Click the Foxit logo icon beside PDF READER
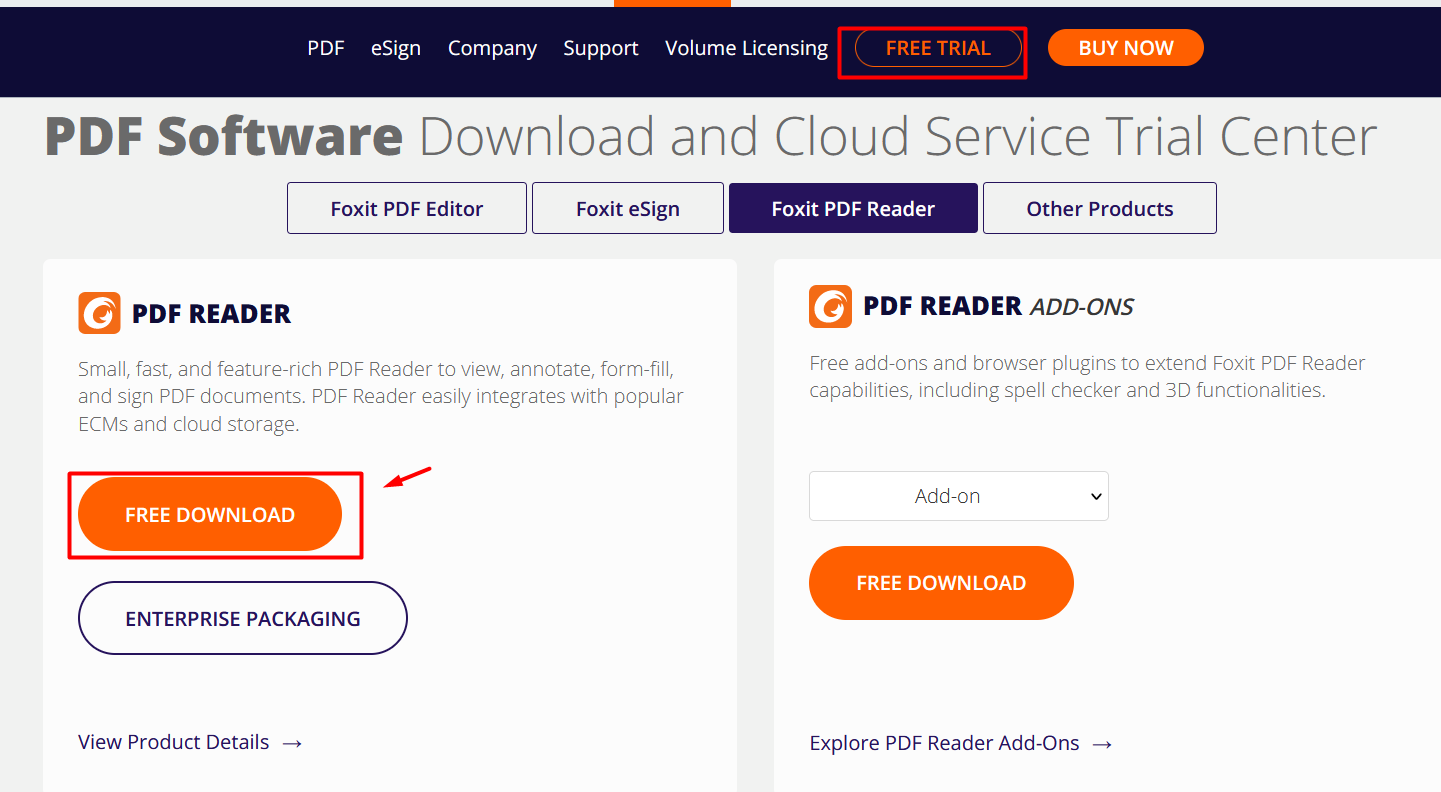This screenshot has height=792, width=1441. click(99, 313)
